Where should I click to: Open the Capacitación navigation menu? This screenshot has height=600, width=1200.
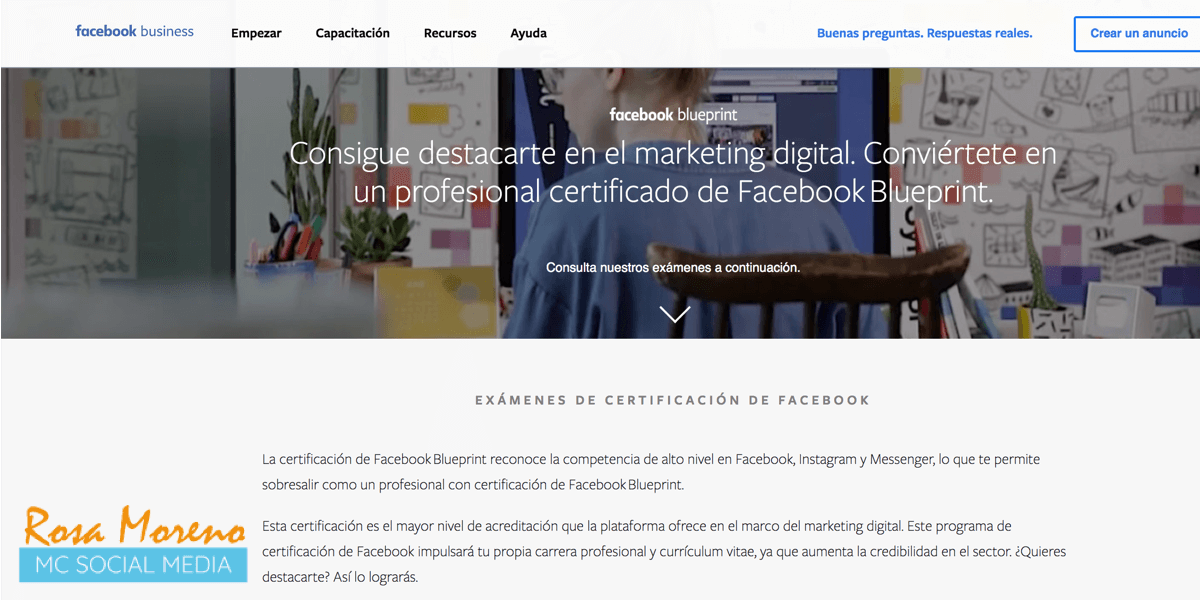[352, 32]
